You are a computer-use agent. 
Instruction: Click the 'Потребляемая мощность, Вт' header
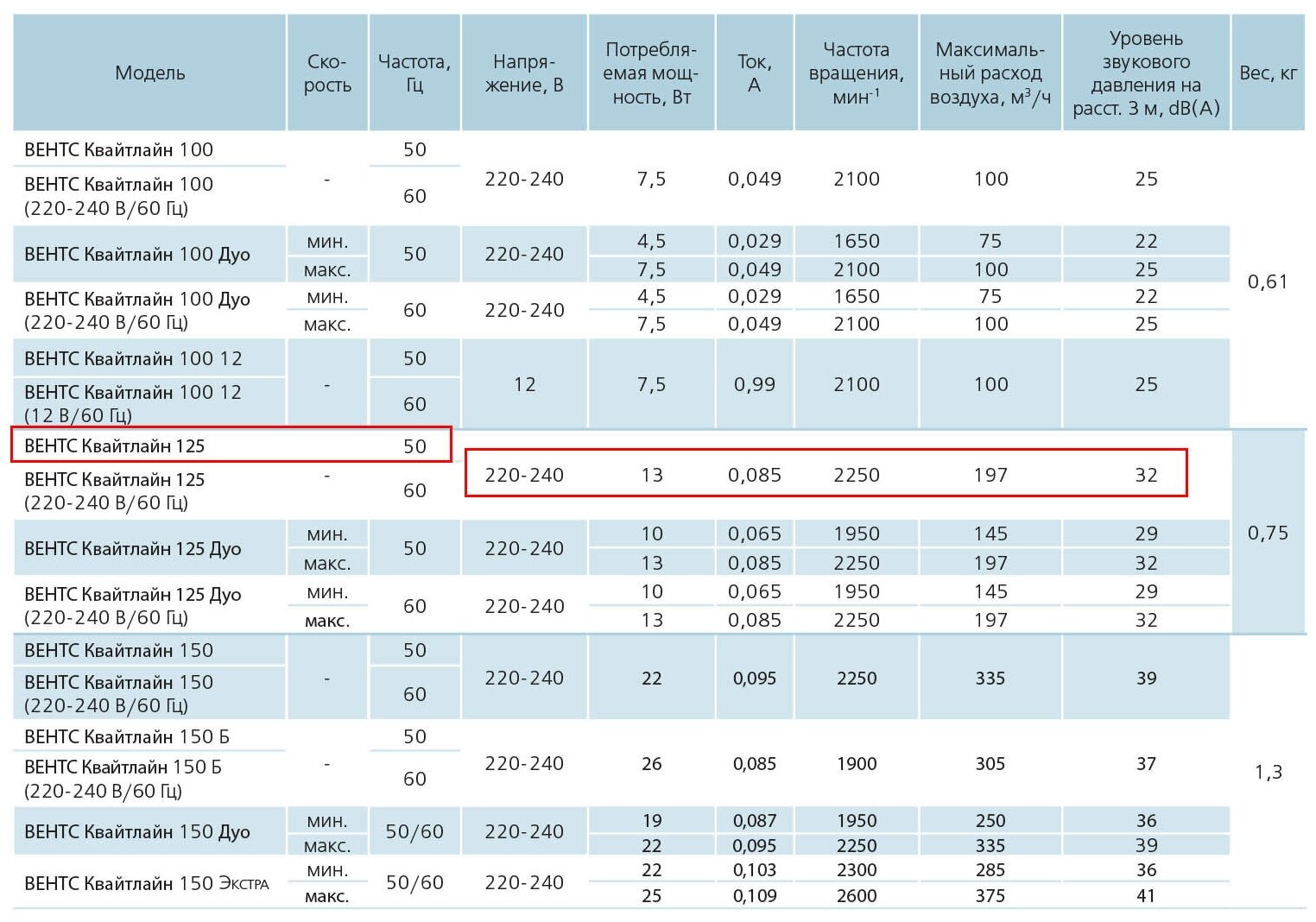(651, 73)
